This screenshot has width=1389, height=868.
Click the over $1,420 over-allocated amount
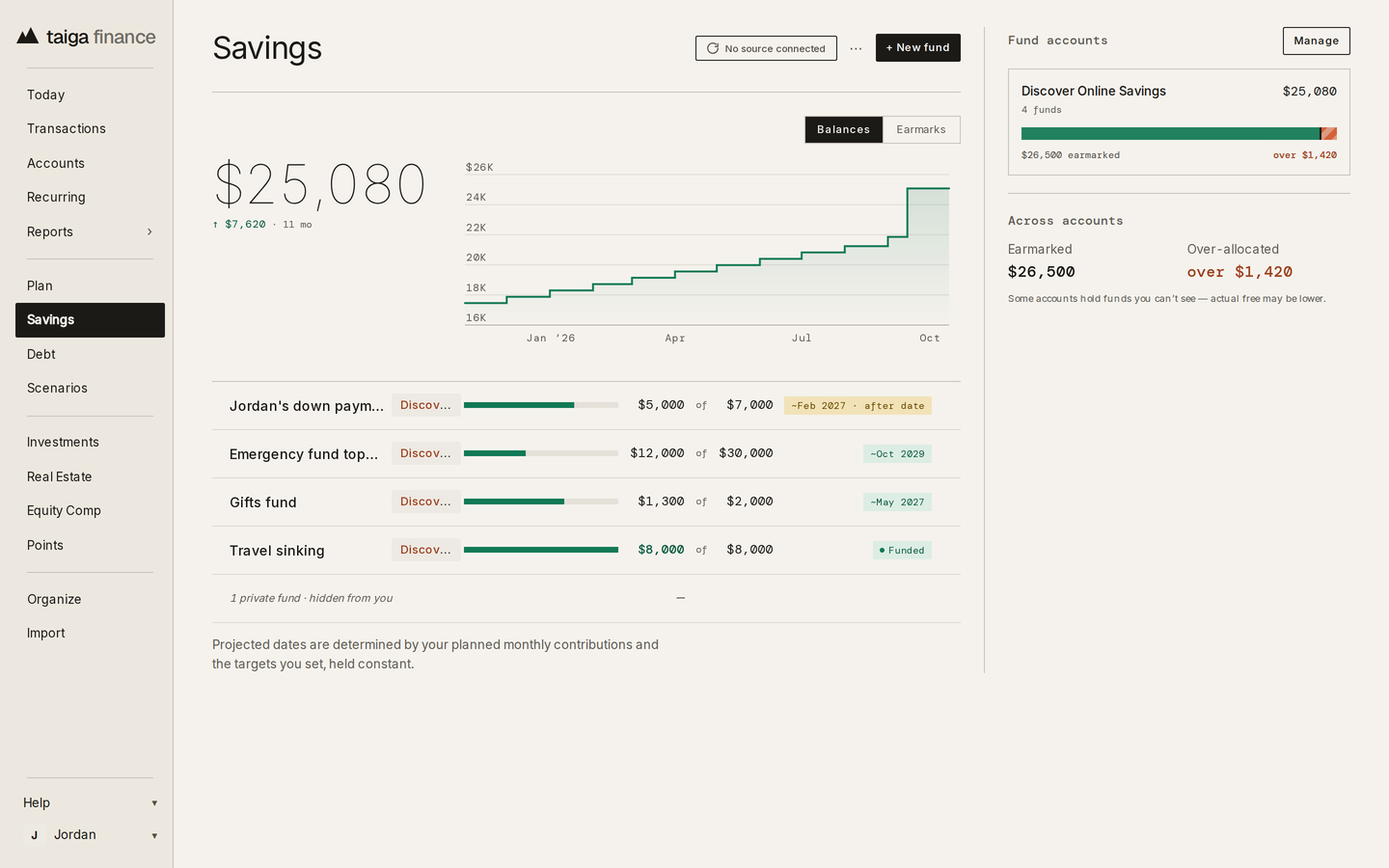[x=1239, y=272]
